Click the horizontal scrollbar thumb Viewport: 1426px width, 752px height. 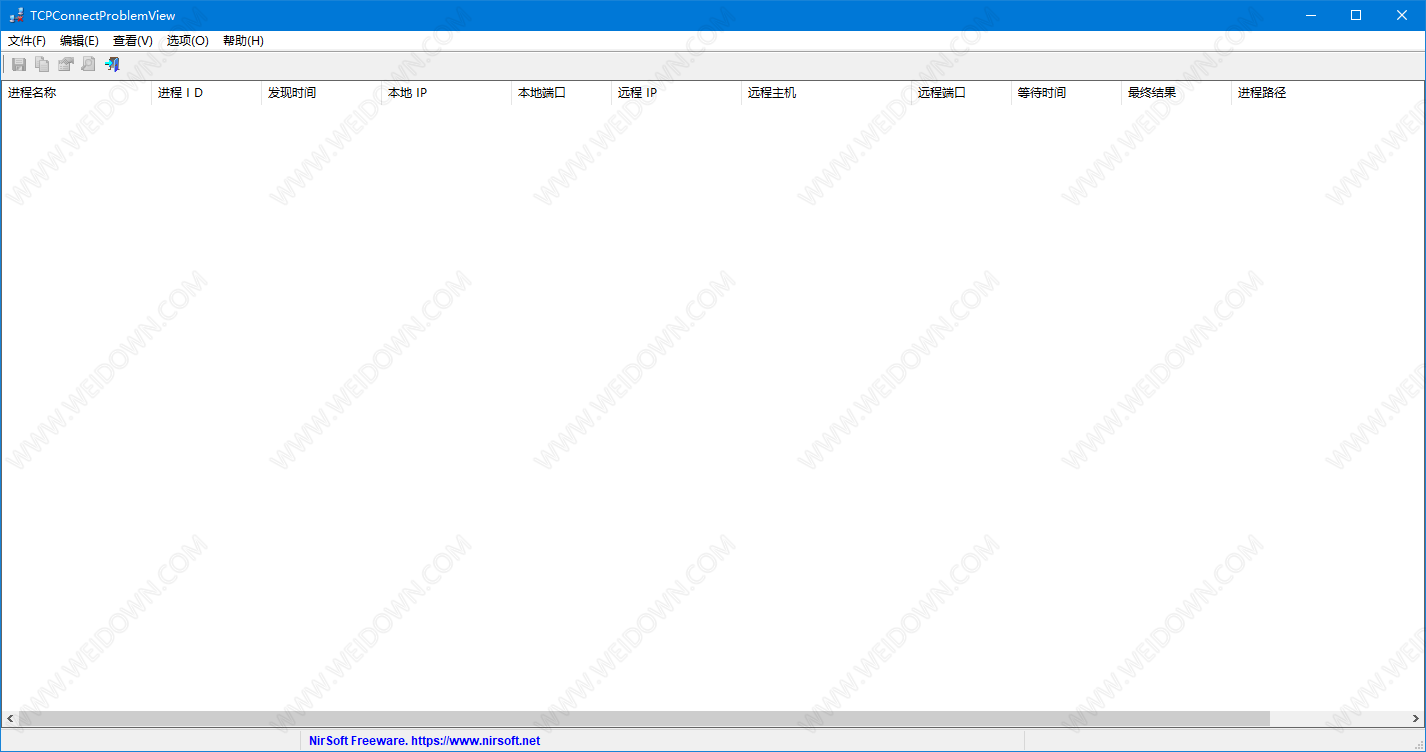pyautogui.click(x=644, y=719)
